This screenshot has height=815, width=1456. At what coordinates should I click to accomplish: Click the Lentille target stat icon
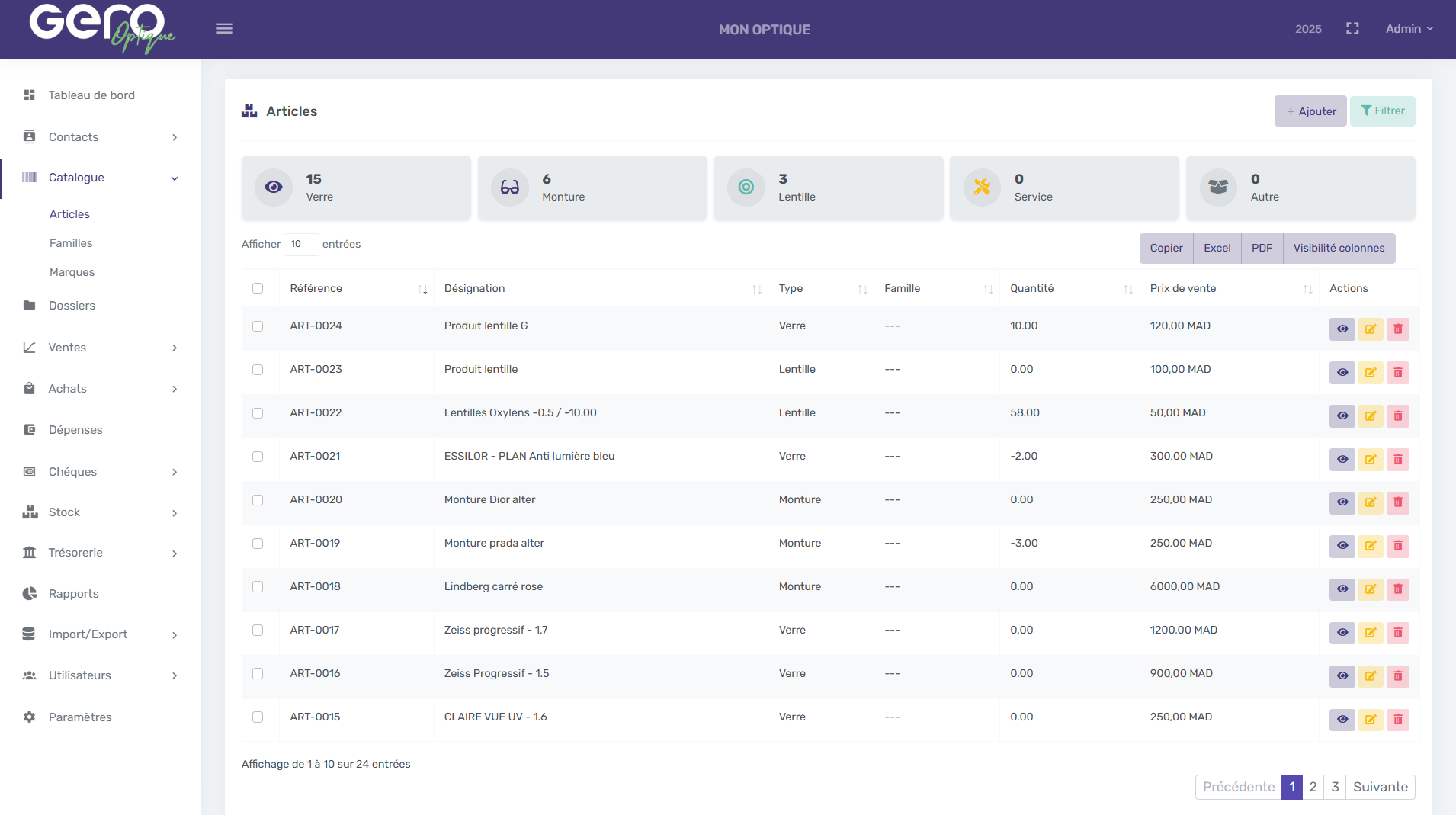click(x=746, y=187)
